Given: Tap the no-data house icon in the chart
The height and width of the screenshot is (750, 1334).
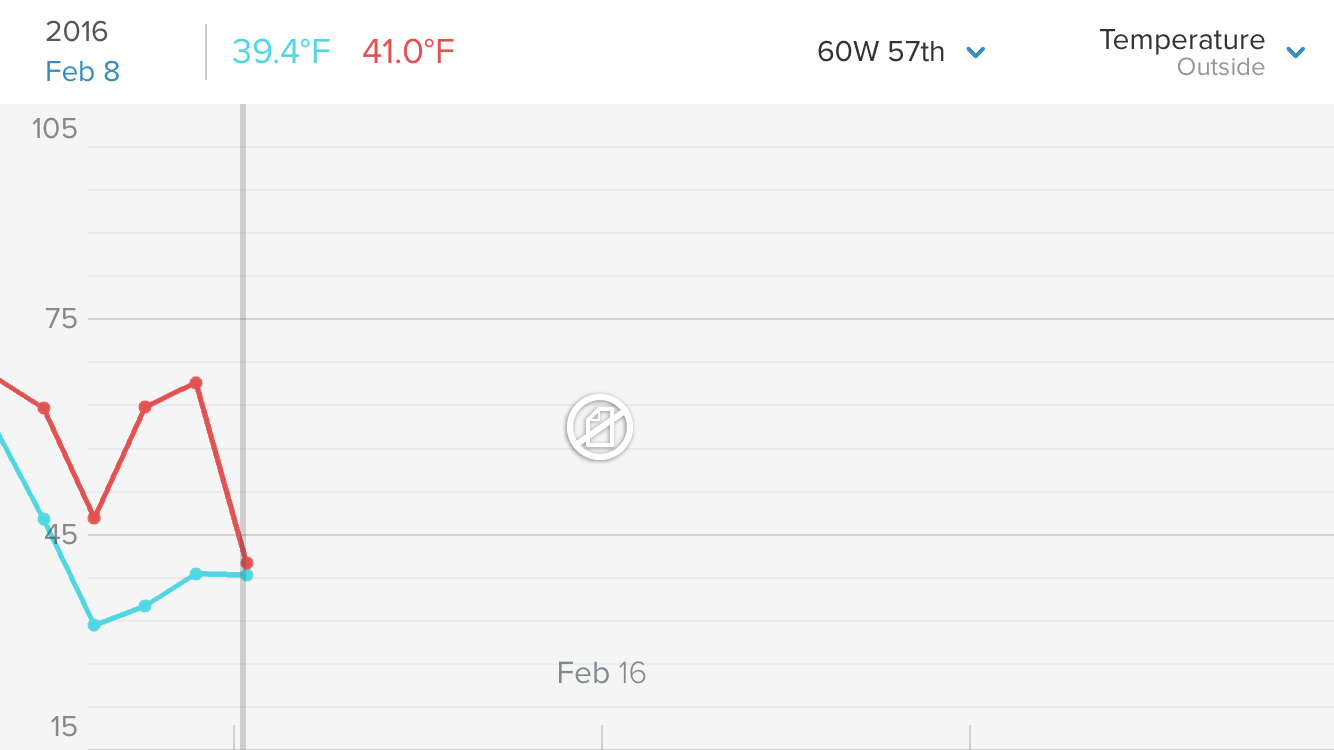Looking at the screenshot, I should click(x=599, y=427).
